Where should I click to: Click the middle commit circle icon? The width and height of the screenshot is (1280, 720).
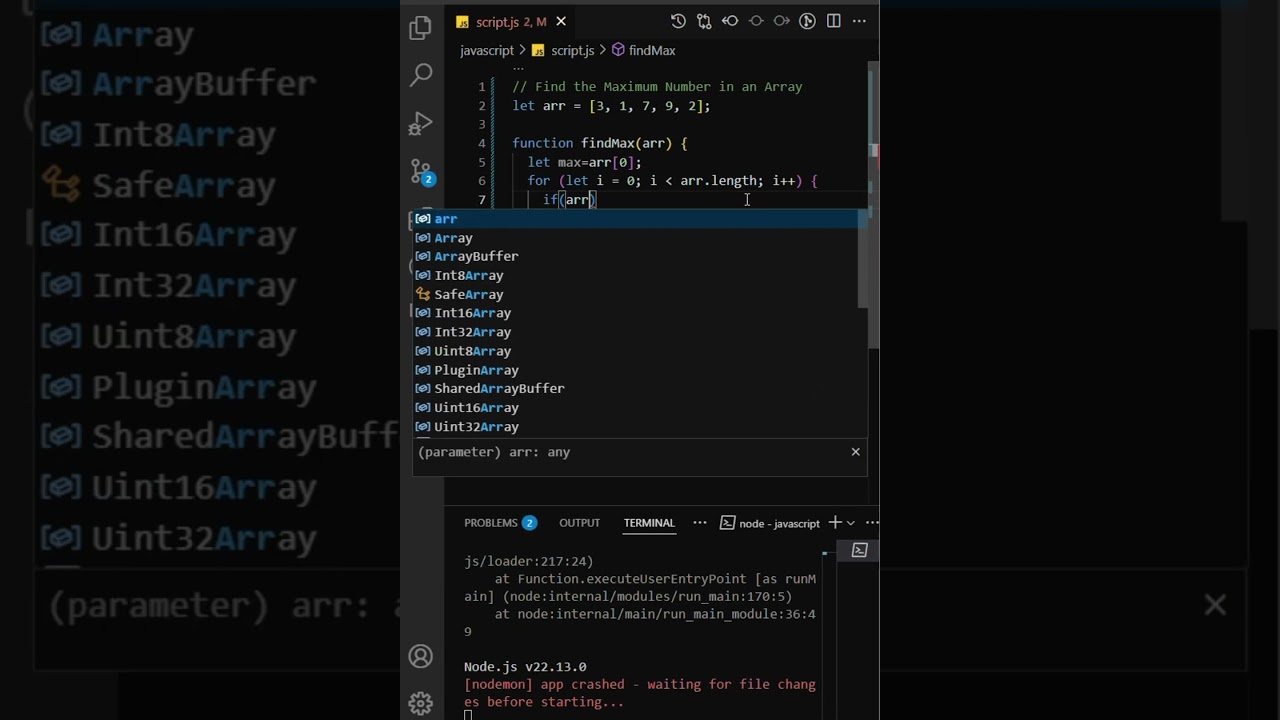click(756, 21)
